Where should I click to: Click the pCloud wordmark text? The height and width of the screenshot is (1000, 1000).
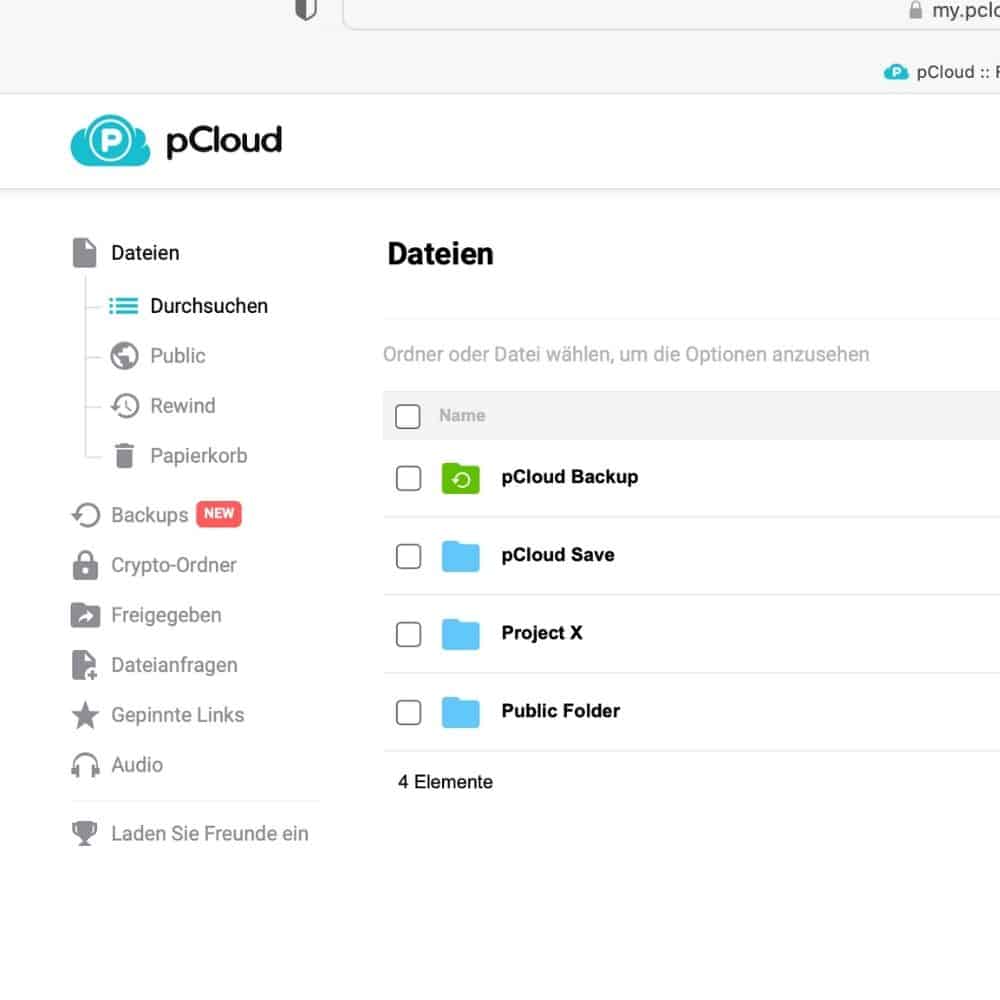[224, 141]
